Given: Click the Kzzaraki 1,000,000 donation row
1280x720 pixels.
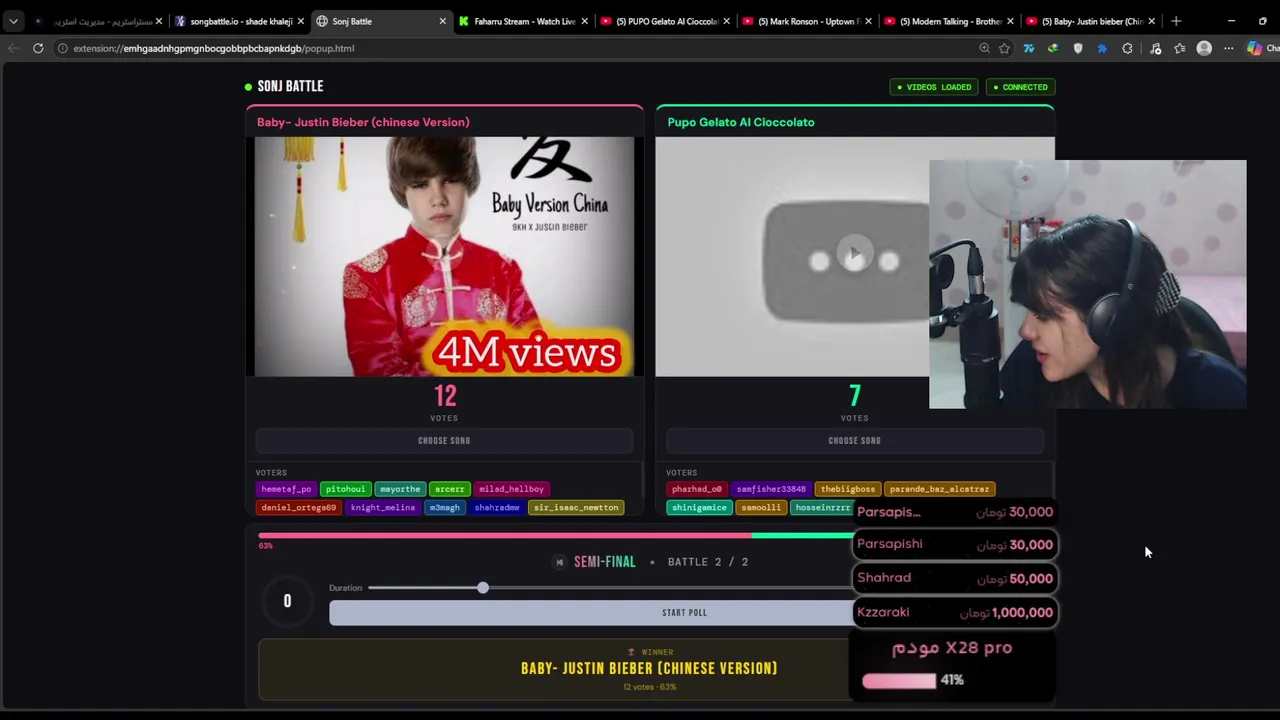Looking at the screenshot, I should [x=955, y=612].
